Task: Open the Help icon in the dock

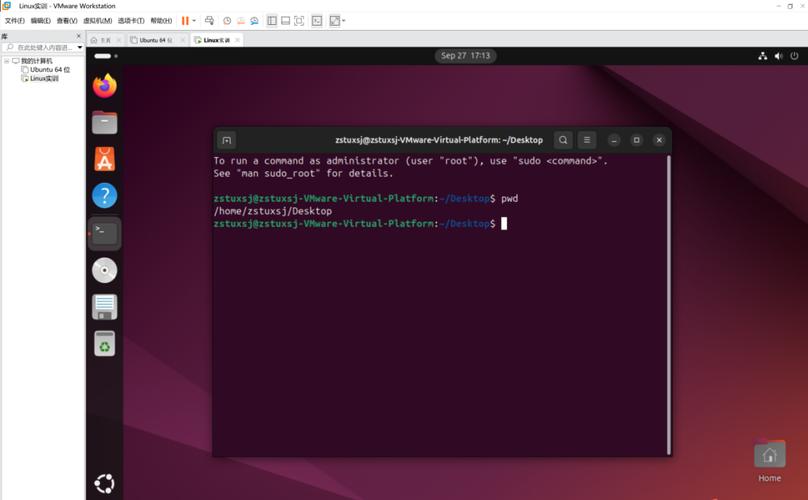Action: pyautogui.click(x=105, y=196)
